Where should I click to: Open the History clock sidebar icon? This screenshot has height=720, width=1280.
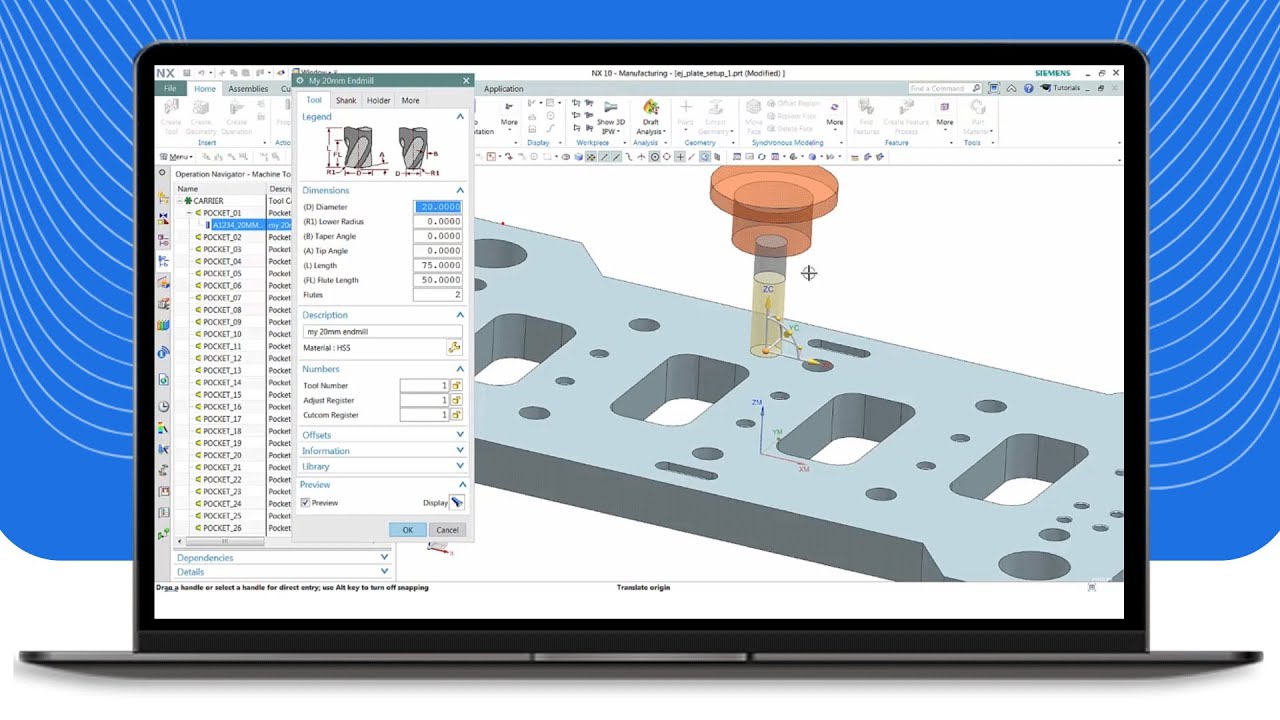point(163,406)
